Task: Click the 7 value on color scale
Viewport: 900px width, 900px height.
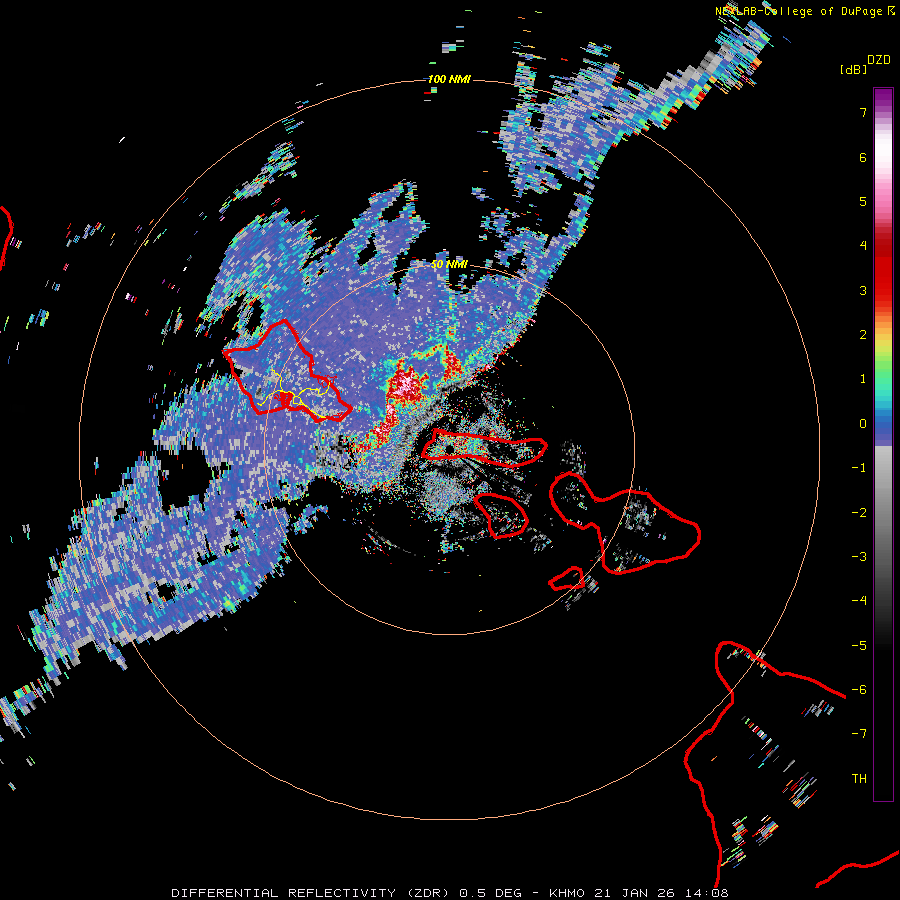Action: pos(863,112)
